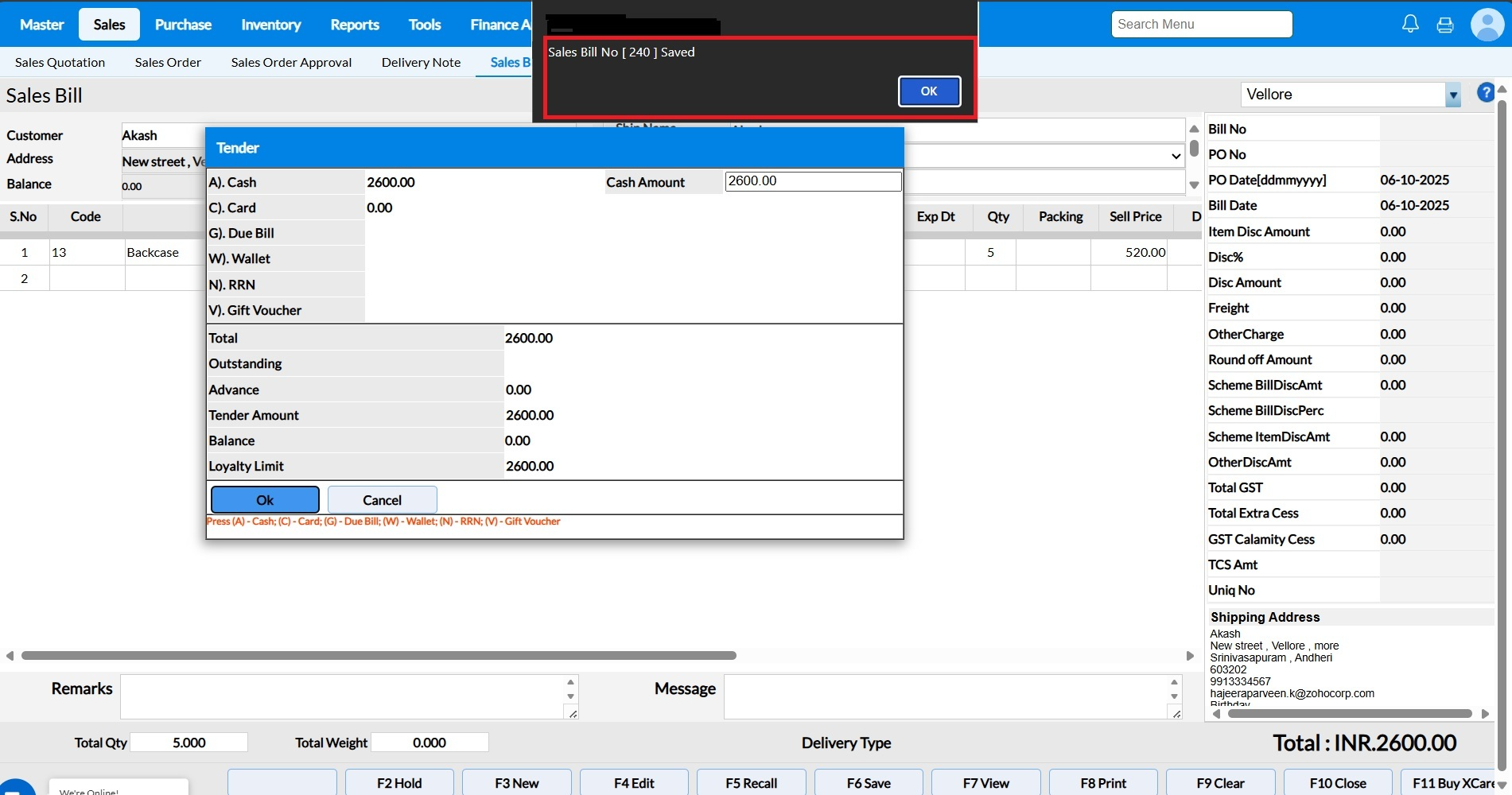Click the Customer name field Akash
Image resolution: width=1512 pixels, height=795 pixels.
pos(163,135)
